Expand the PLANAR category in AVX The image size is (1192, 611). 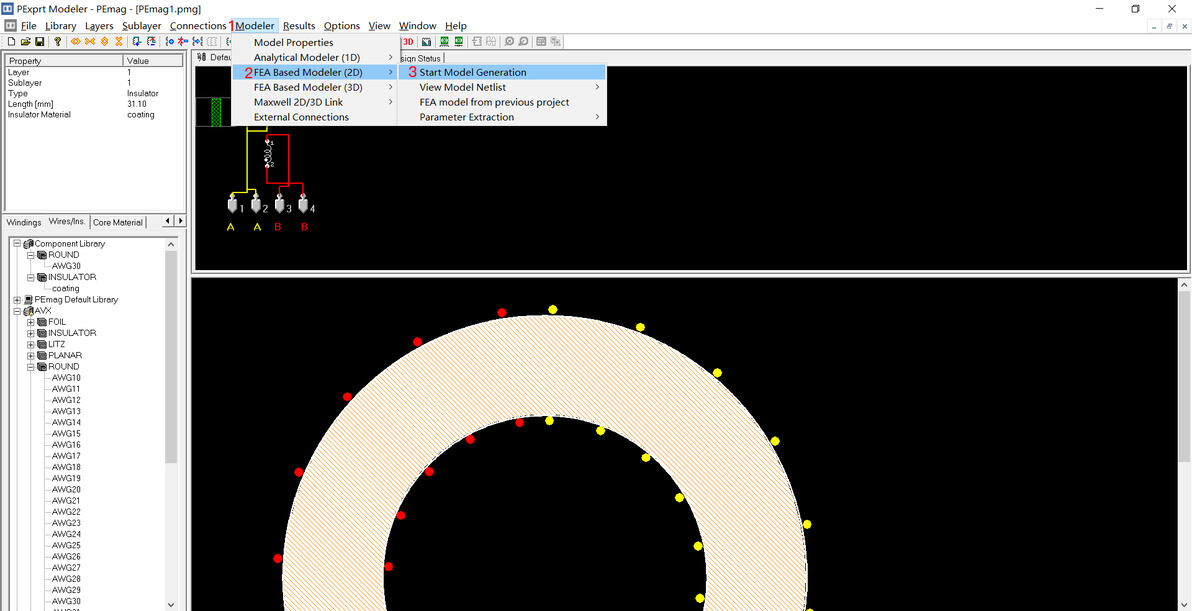(31, 356)
